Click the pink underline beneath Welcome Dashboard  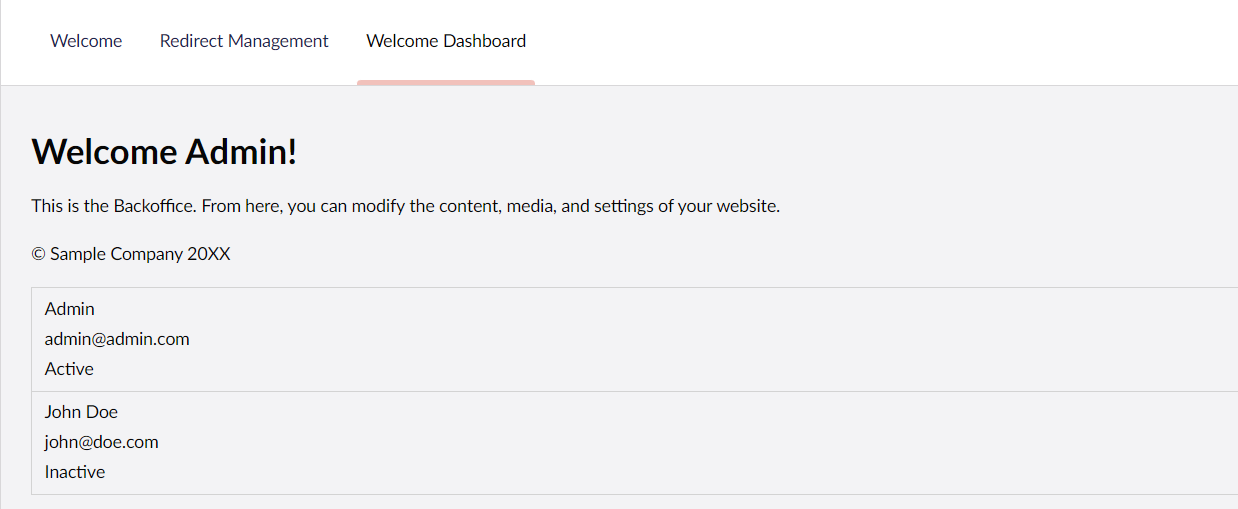pos(446,82)
